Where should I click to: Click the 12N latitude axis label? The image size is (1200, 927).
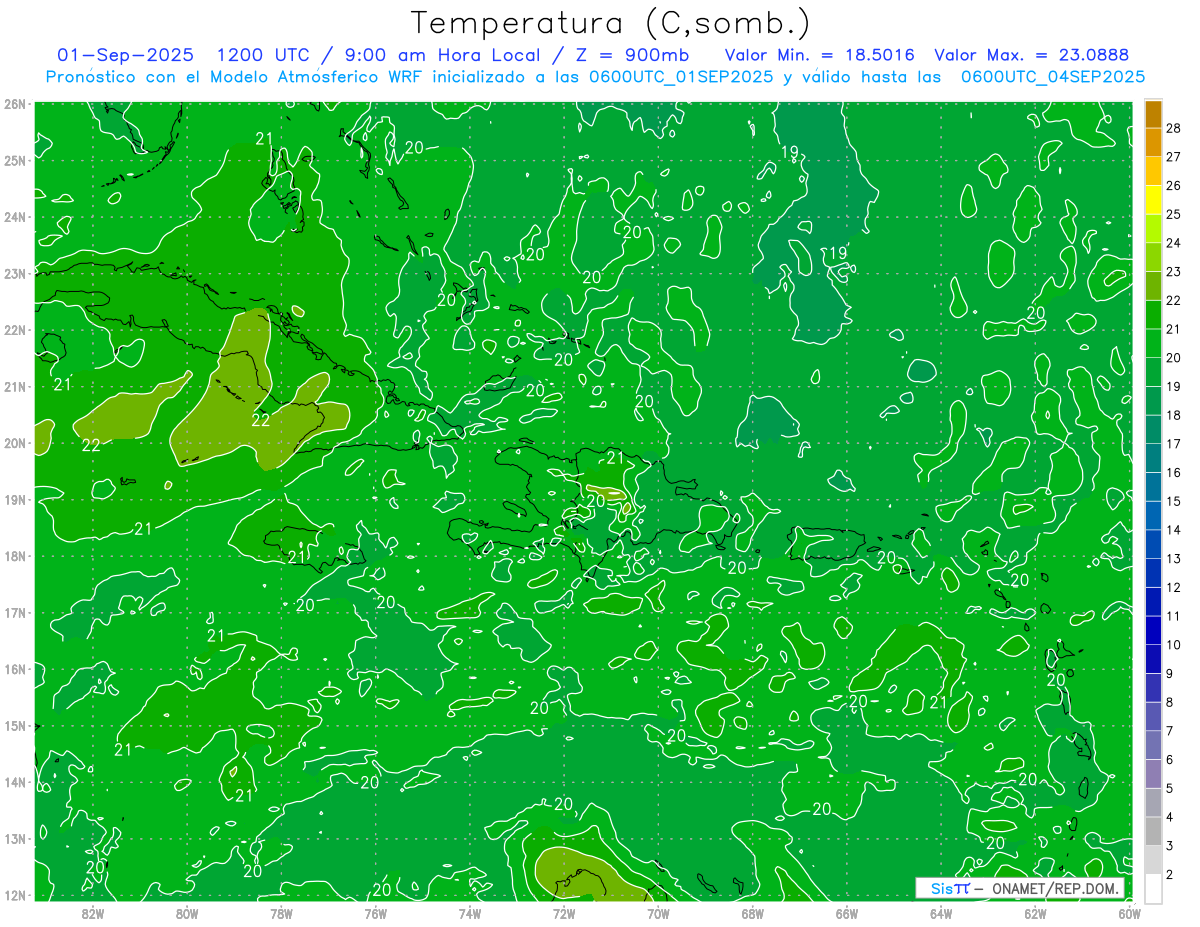[14, 895]
